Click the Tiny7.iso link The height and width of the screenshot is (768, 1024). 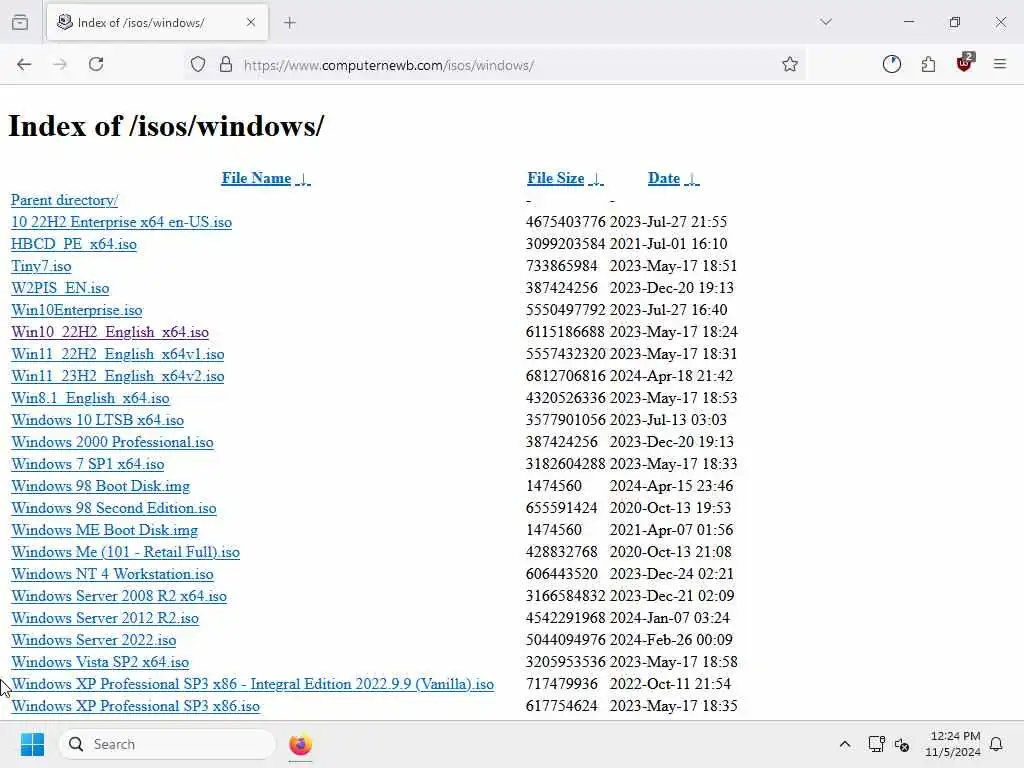(41, 266)
